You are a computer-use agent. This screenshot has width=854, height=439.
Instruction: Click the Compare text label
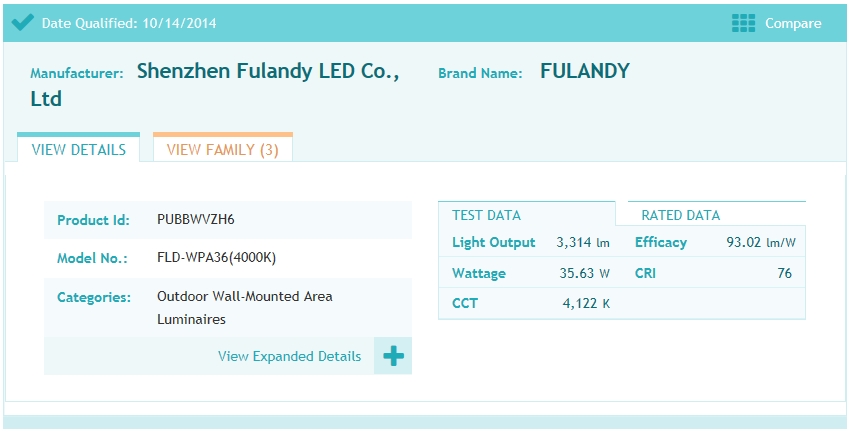(x=793, y=23)
